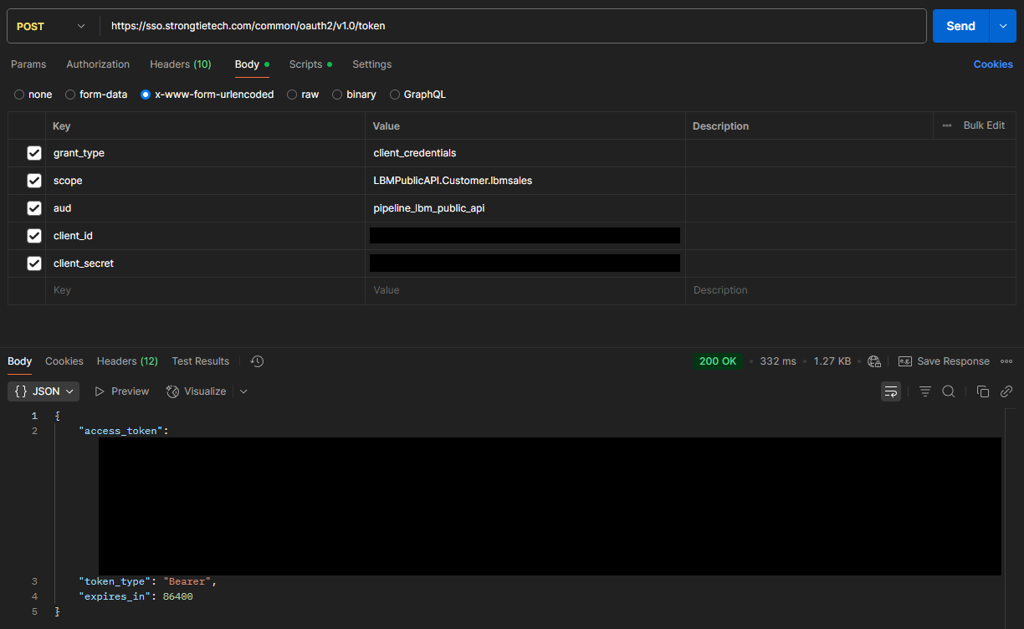Expand the Send button dropdown arrow
The height and width of the screenshot is (629, 1024).
tap(1002, 26)
